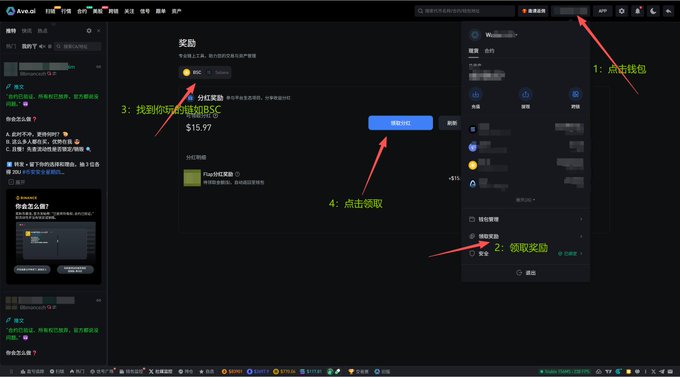Open 钱包管理 wallet management
Viewport: 680px width, 377px height.
click(x=526, y=220)
